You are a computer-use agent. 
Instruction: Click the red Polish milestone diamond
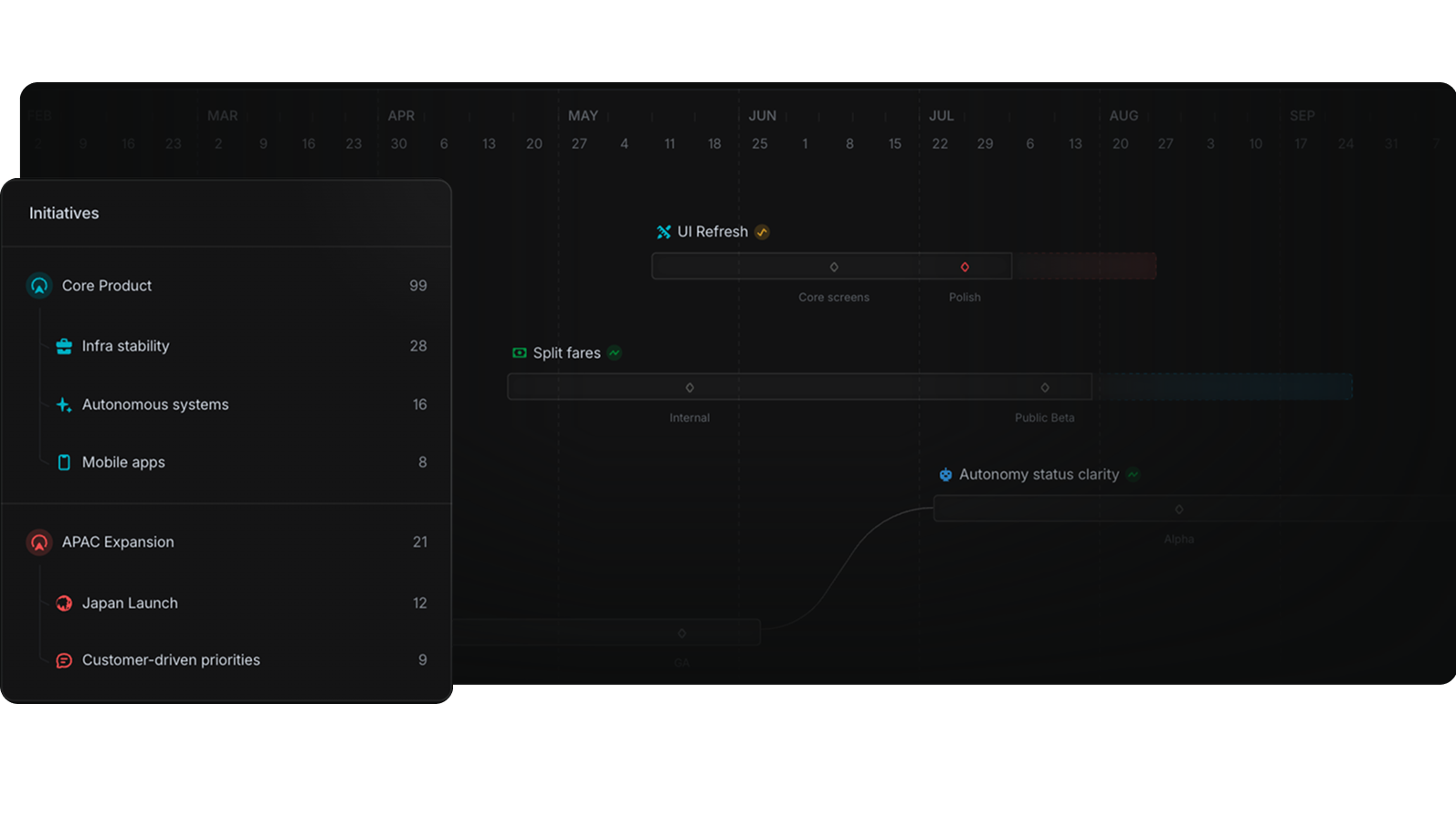tap(965, 267)
